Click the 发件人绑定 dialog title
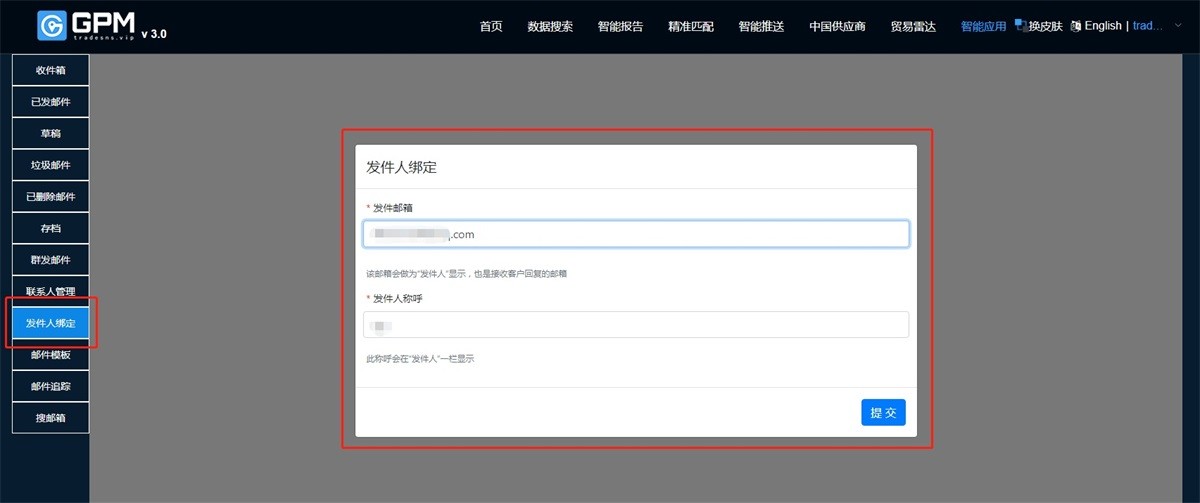 point(401,167)
